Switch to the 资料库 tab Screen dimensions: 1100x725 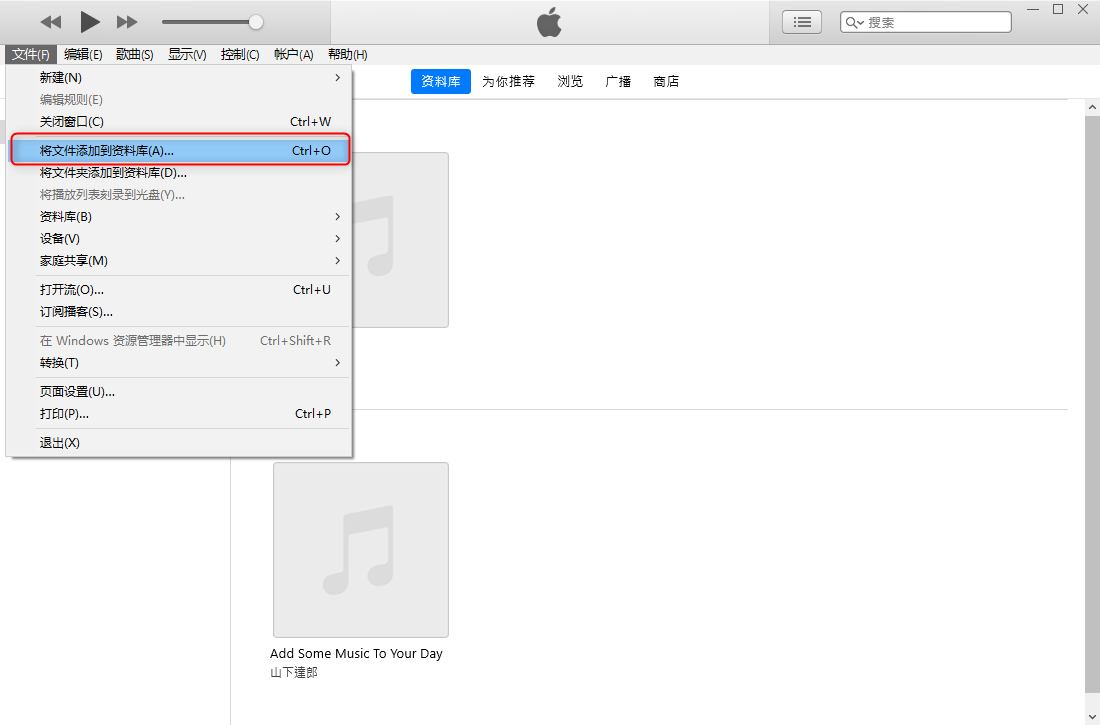441,81
